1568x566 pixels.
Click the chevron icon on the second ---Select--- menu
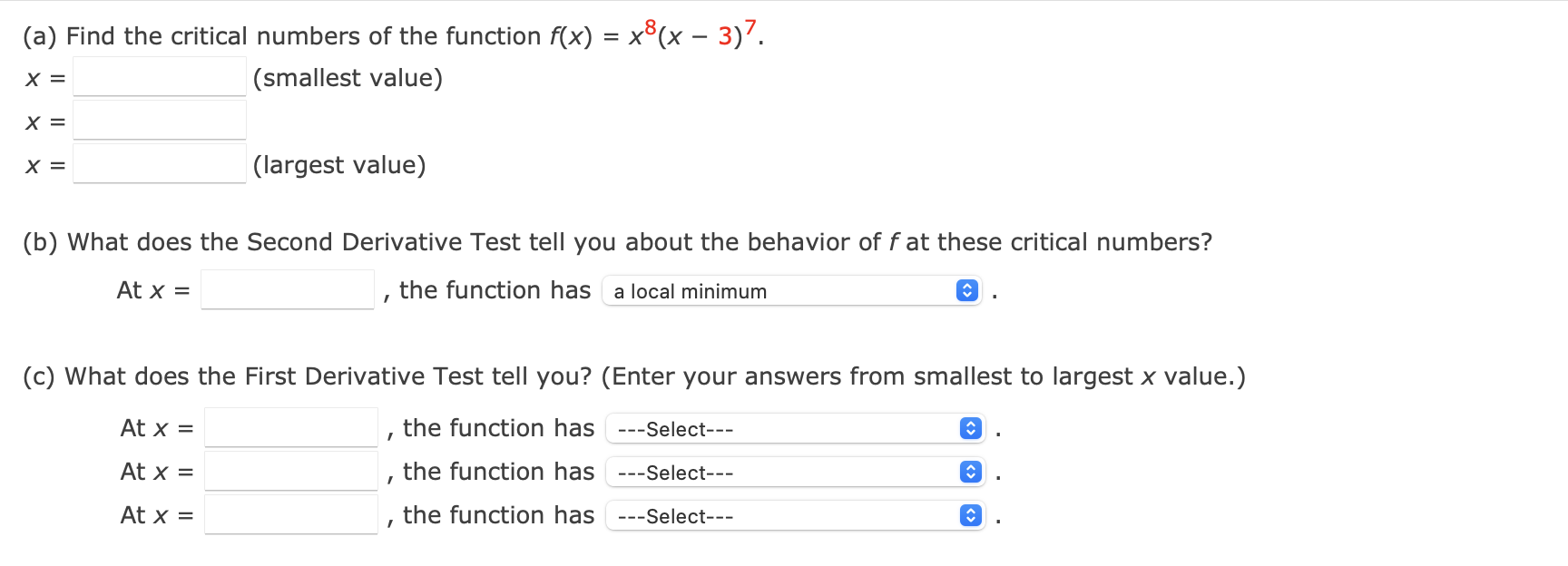point(971,472)
